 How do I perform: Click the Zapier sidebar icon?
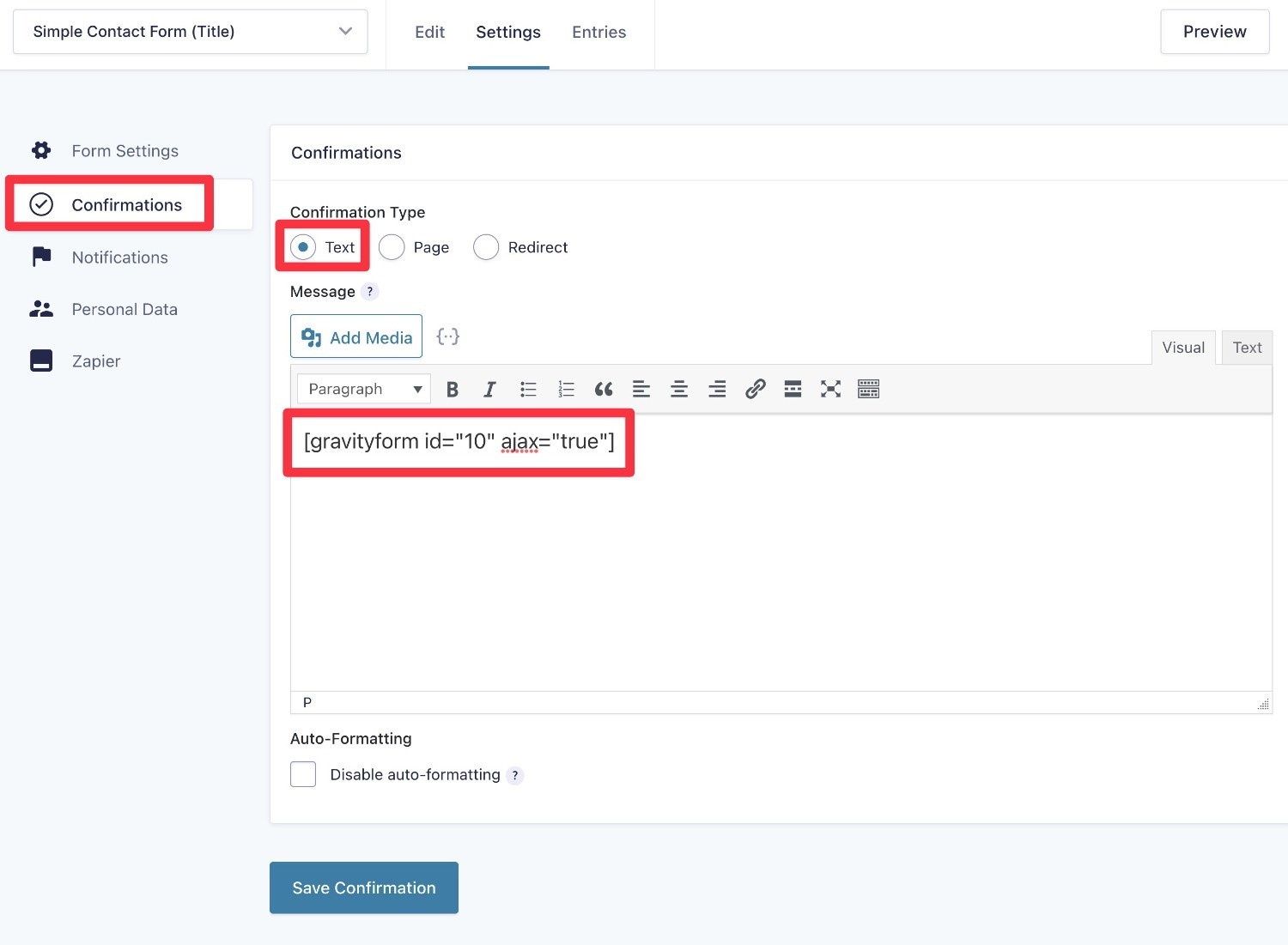click(x=41, y=360)
